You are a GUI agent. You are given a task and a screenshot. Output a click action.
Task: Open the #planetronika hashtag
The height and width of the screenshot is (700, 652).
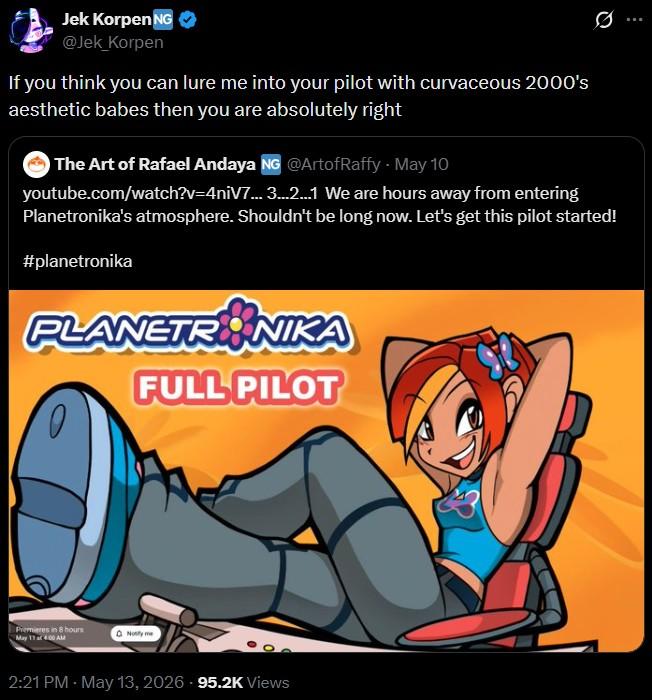pos(78,261)
